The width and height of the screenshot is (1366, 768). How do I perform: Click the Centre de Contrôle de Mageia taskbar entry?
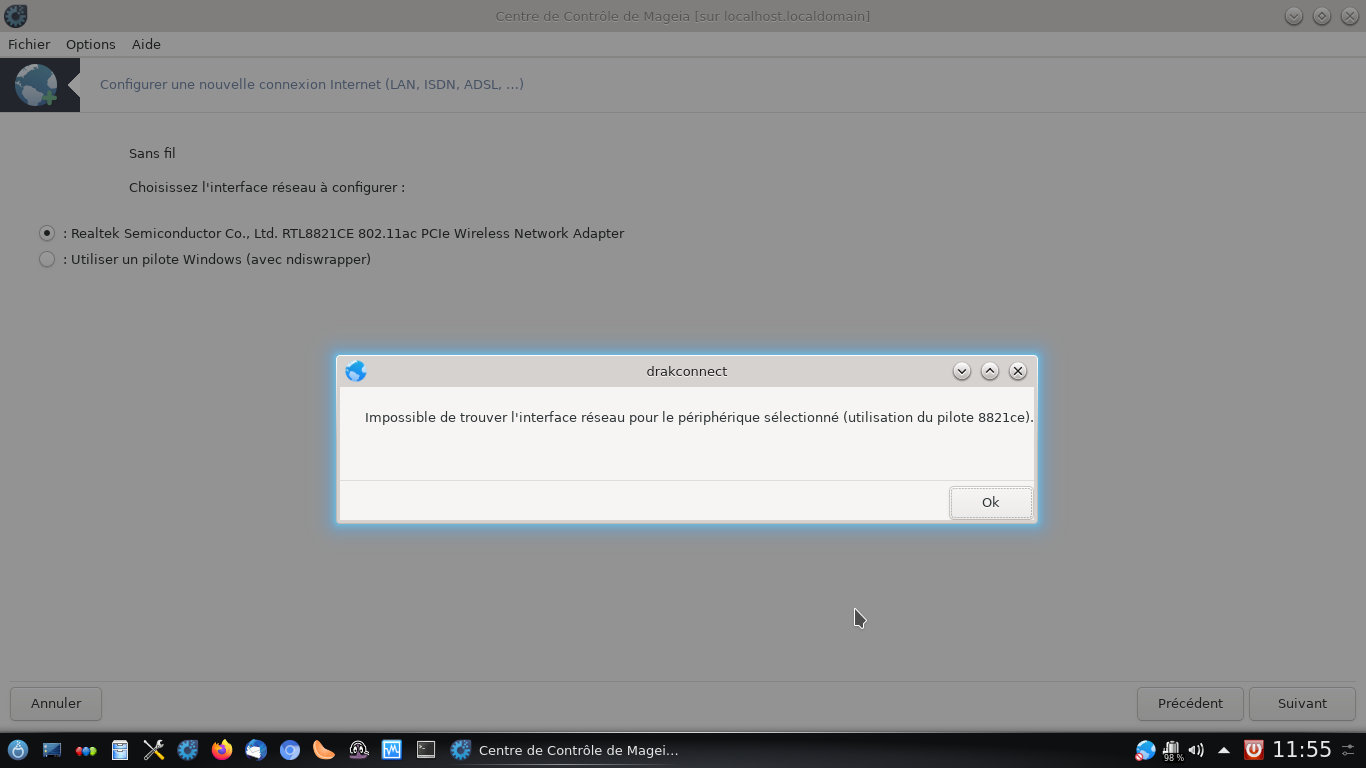tap(565, 750)
